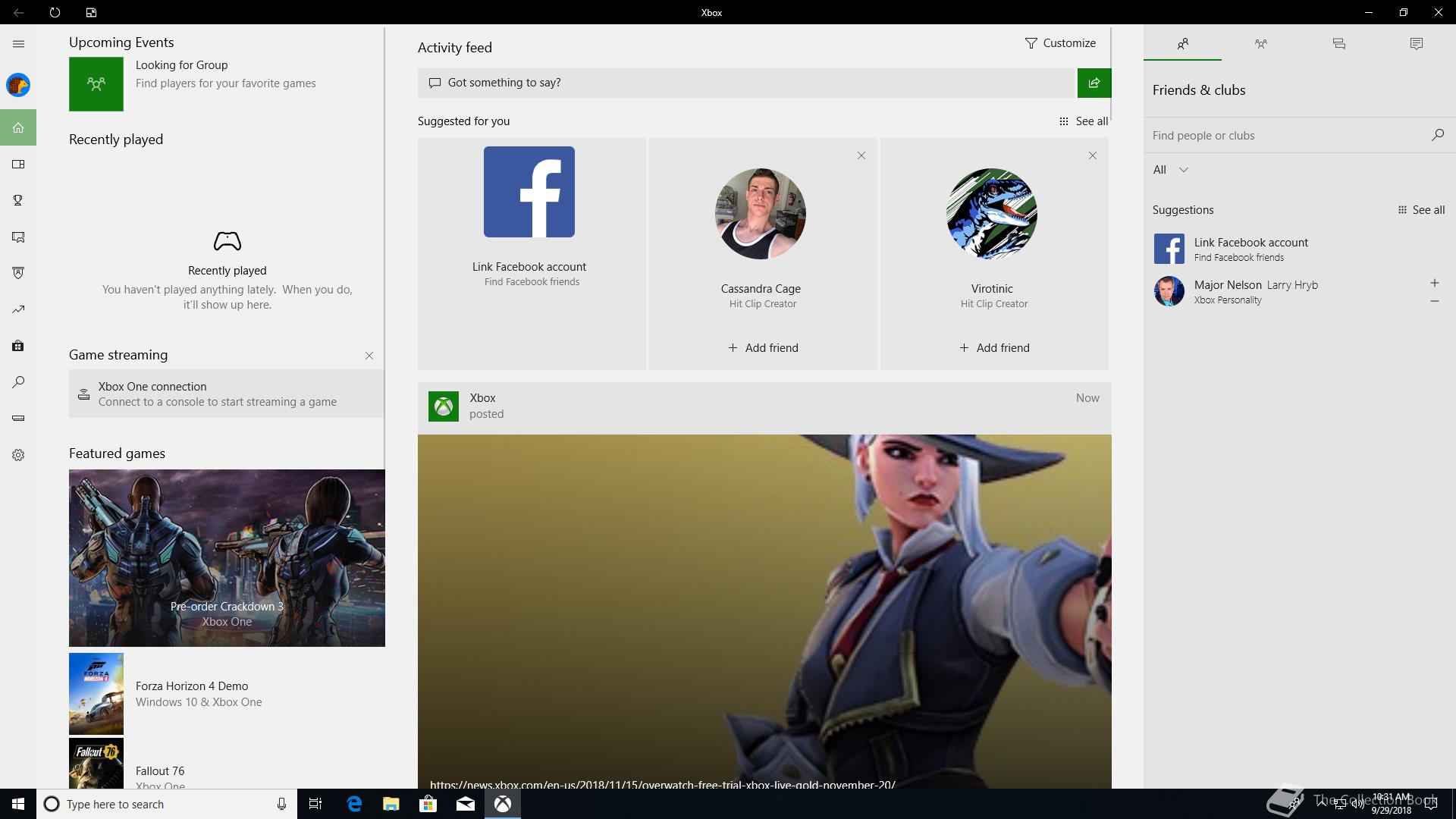Image resolution: width=1456 pixels, height=819 pixels.
Task: Open Achievements trophy icon
Action: tap(18, 200)
